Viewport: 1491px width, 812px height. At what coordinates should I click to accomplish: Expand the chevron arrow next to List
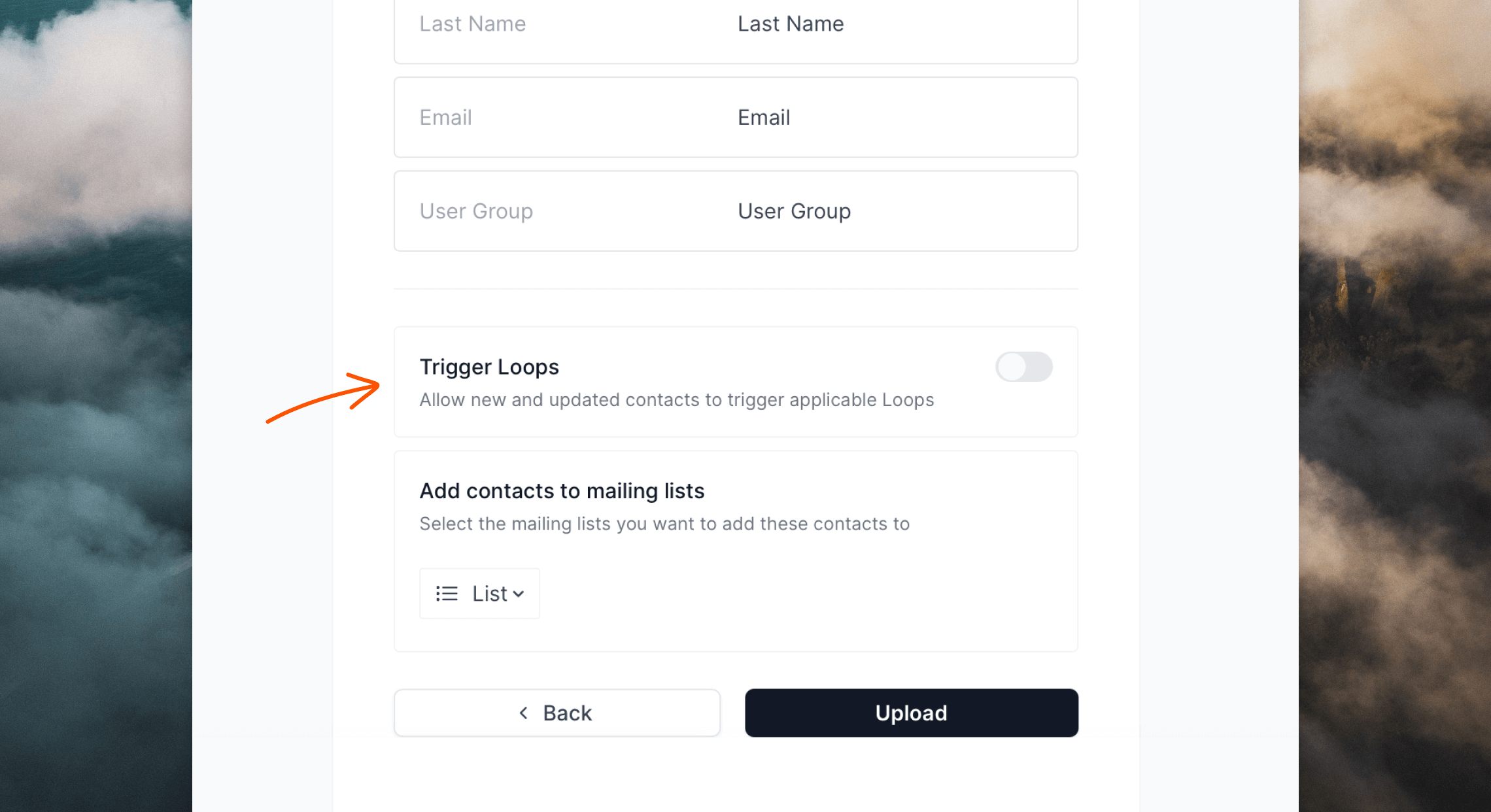[519, 594]
